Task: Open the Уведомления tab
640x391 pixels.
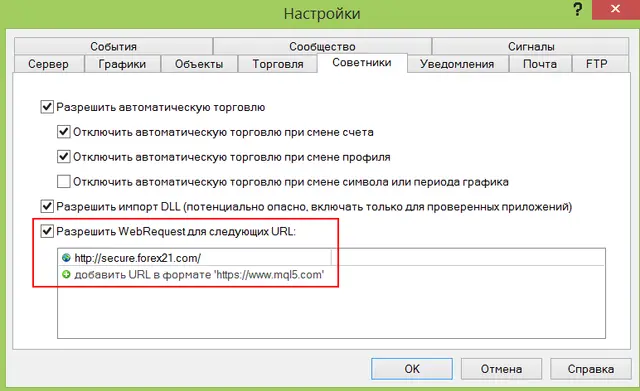Action: tap(457, 64)
